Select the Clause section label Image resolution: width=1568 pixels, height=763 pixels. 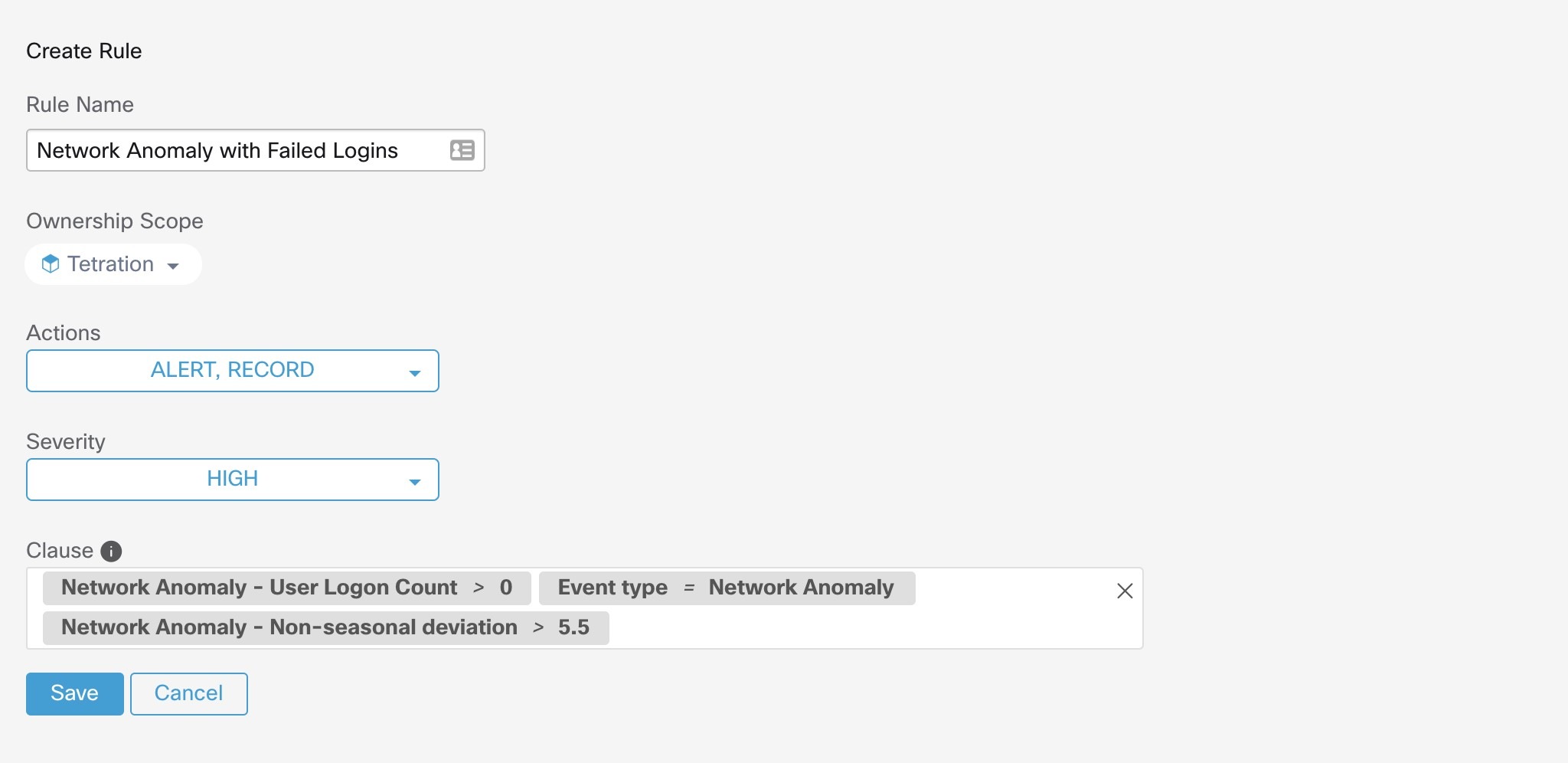click(x=60, y=550)
